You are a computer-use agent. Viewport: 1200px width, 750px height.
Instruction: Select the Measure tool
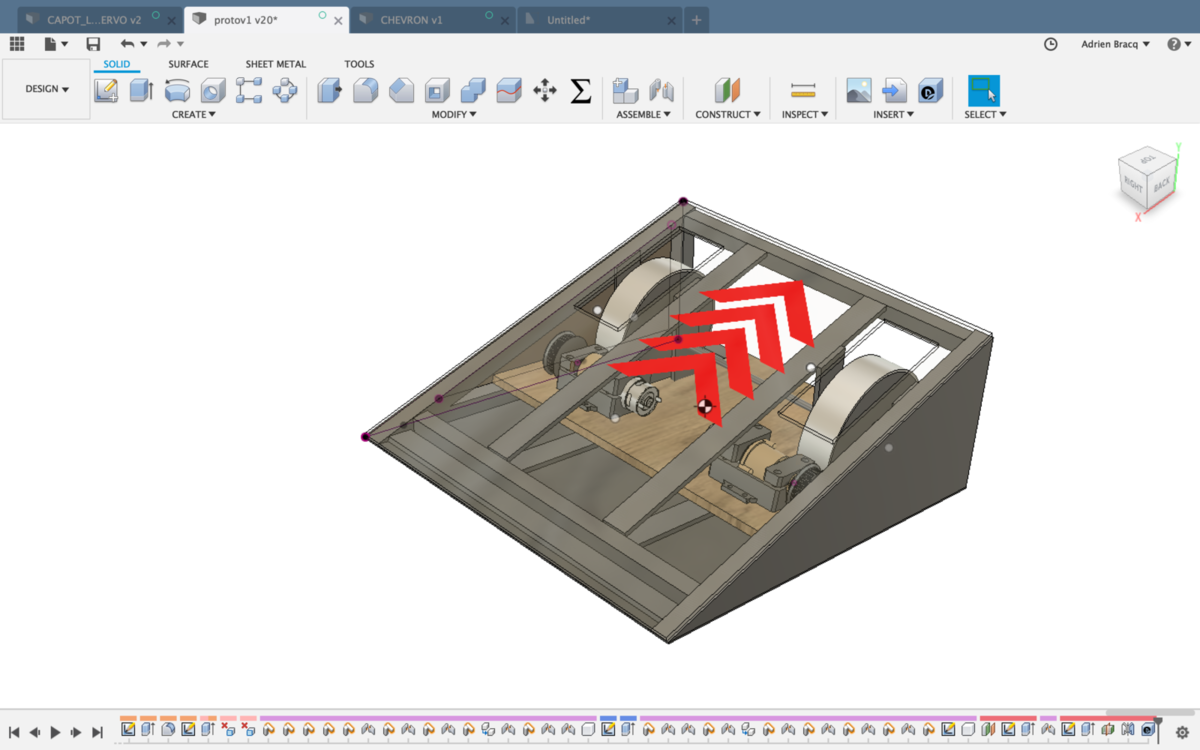pyautogui.click(x=803, y=91)
